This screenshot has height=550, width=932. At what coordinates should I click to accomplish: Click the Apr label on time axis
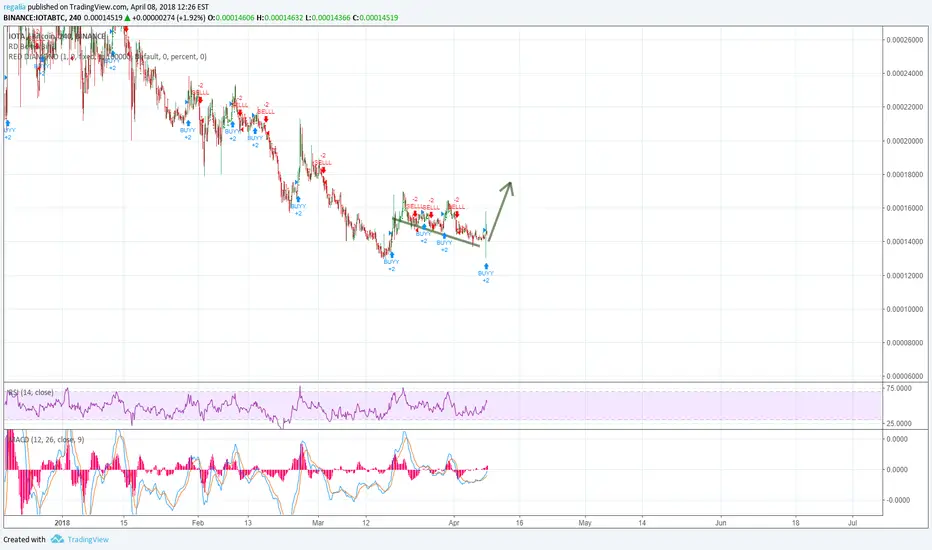pyautogui.click(x=454, y=523)
